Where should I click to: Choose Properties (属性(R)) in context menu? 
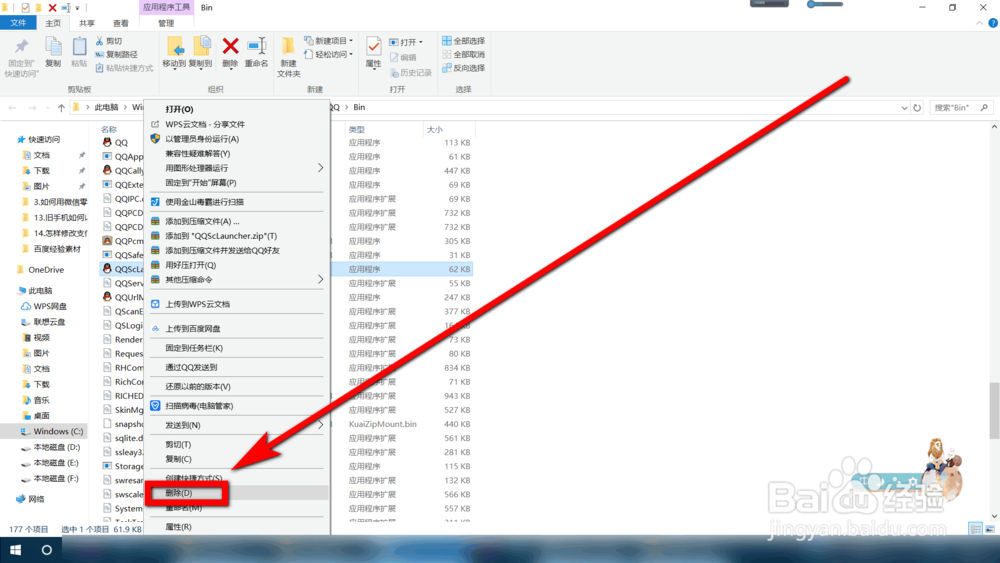point(237,527)
